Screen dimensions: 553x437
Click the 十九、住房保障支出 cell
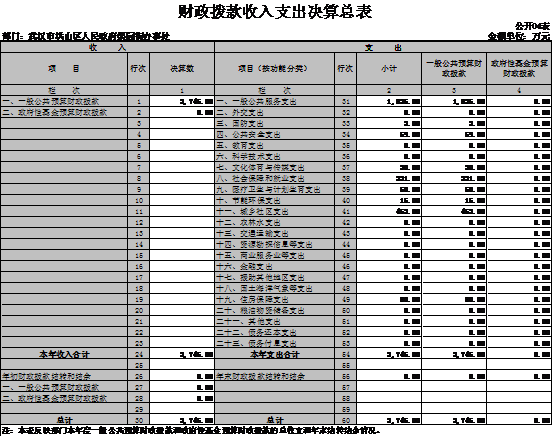(274, 299)
